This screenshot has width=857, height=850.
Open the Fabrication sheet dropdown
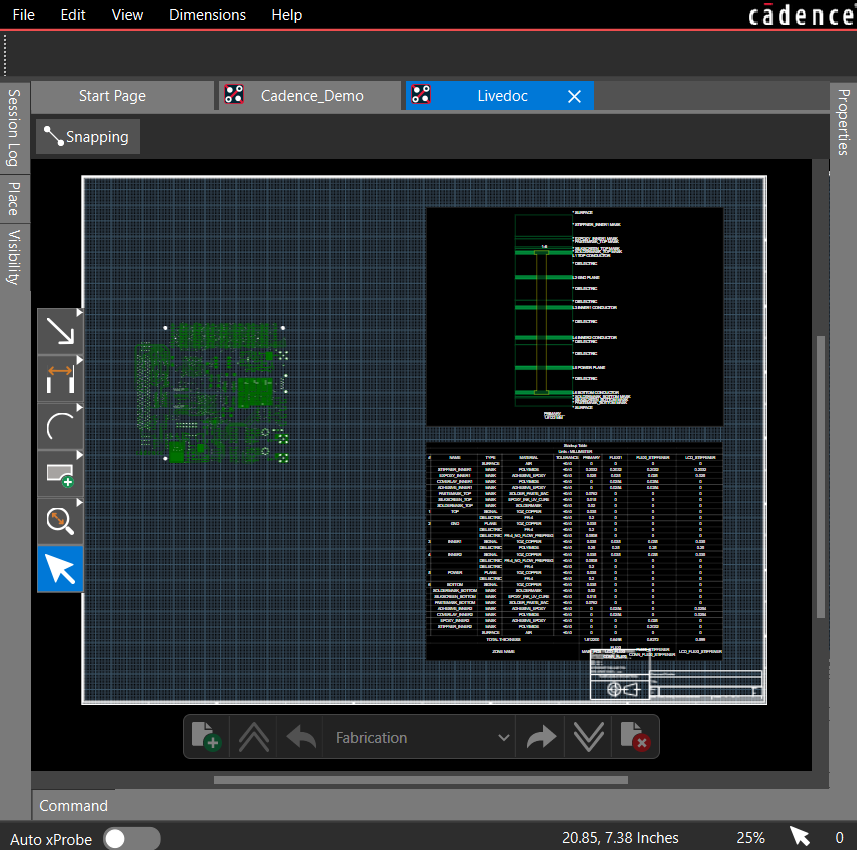[420, 737]
